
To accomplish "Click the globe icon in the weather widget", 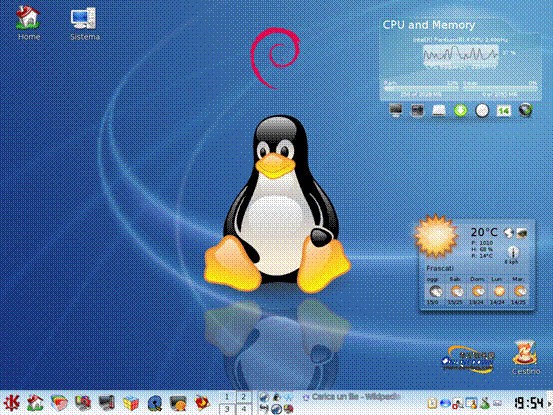I will (x=508, y=233).
